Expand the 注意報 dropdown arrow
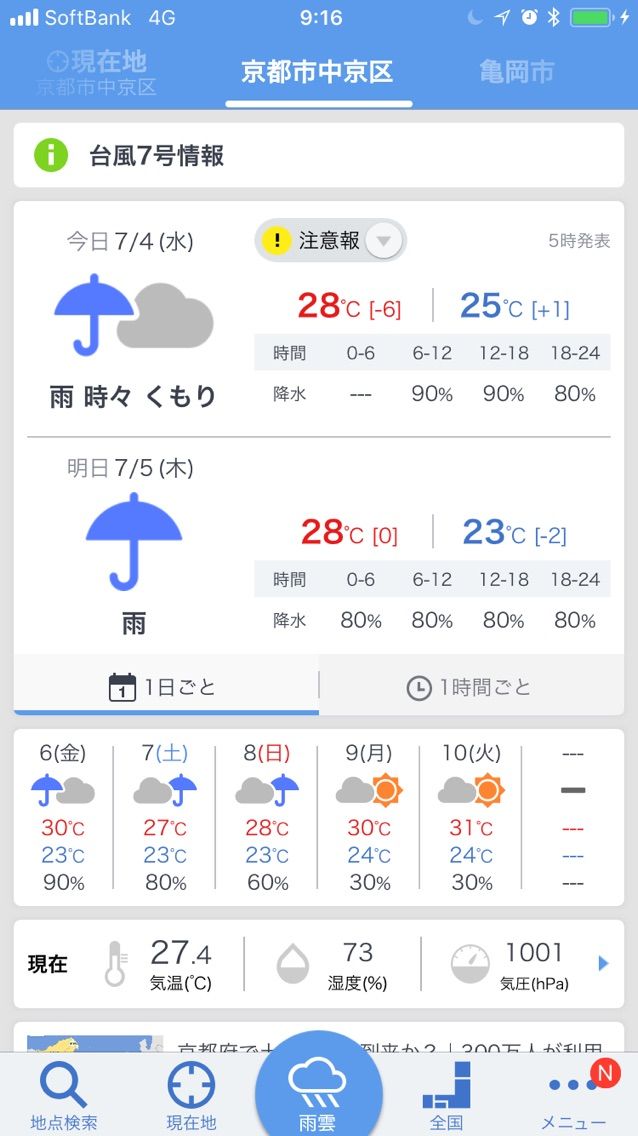 tap(384, 241)
